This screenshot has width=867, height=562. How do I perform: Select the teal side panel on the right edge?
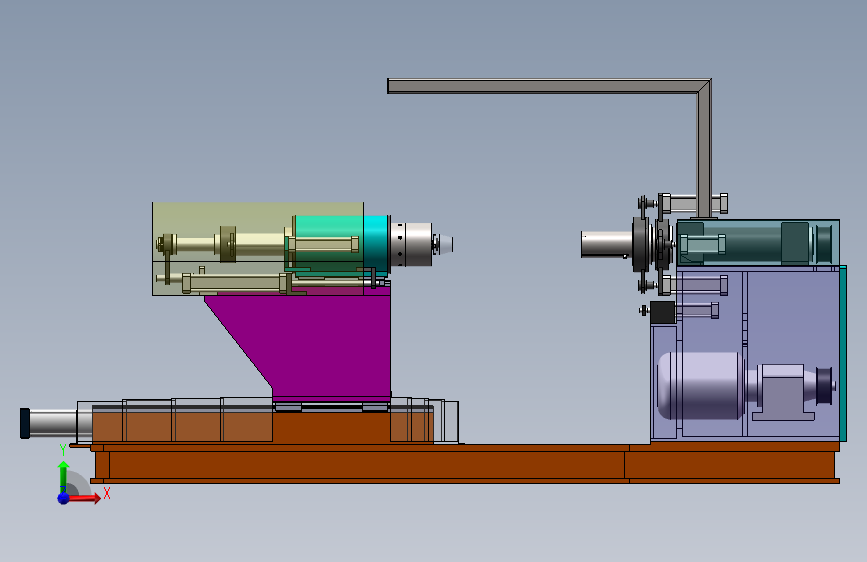click(x=843, y=353)
